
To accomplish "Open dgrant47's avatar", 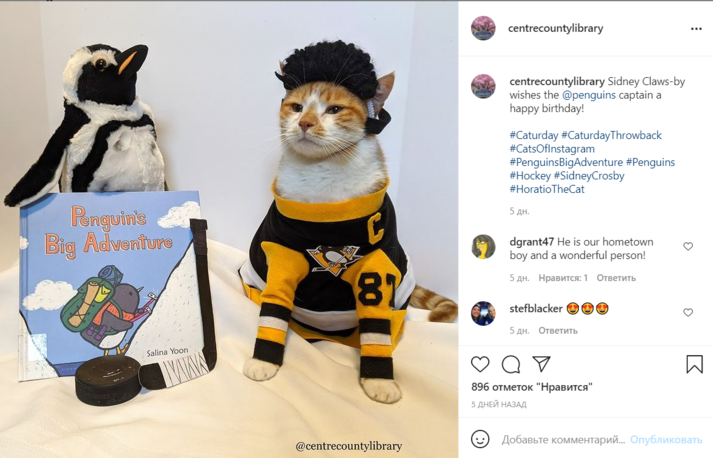I will pyautogui.click(x=483, y=247).
